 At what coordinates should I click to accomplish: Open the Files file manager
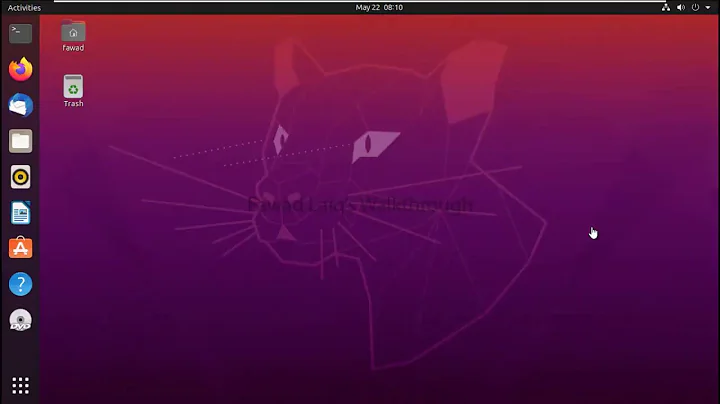[x=20, y=141]
